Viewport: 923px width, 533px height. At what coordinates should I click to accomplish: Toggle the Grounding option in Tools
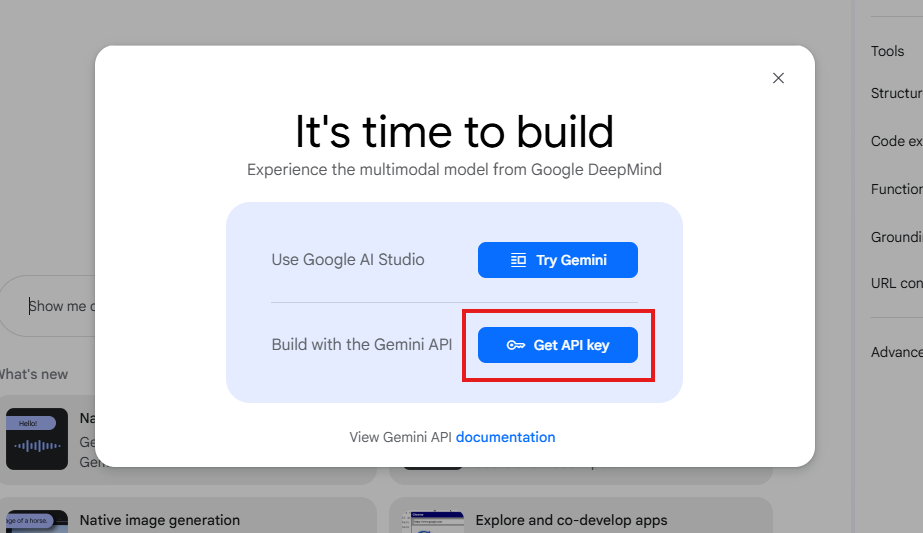pos(896,237)
